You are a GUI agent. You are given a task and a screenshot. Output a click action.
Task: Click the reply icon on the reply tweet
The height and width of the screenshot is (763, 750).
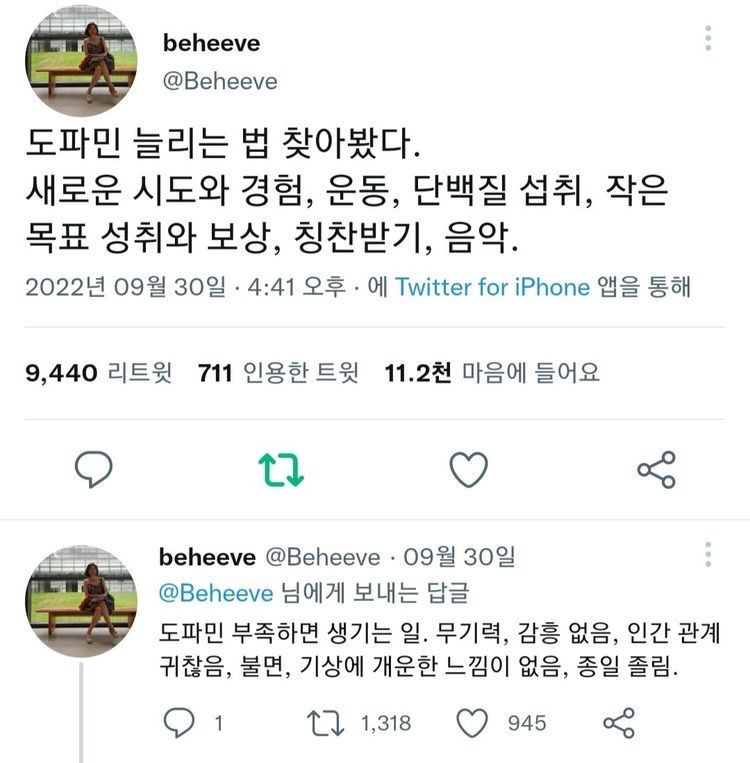[179, 722]
